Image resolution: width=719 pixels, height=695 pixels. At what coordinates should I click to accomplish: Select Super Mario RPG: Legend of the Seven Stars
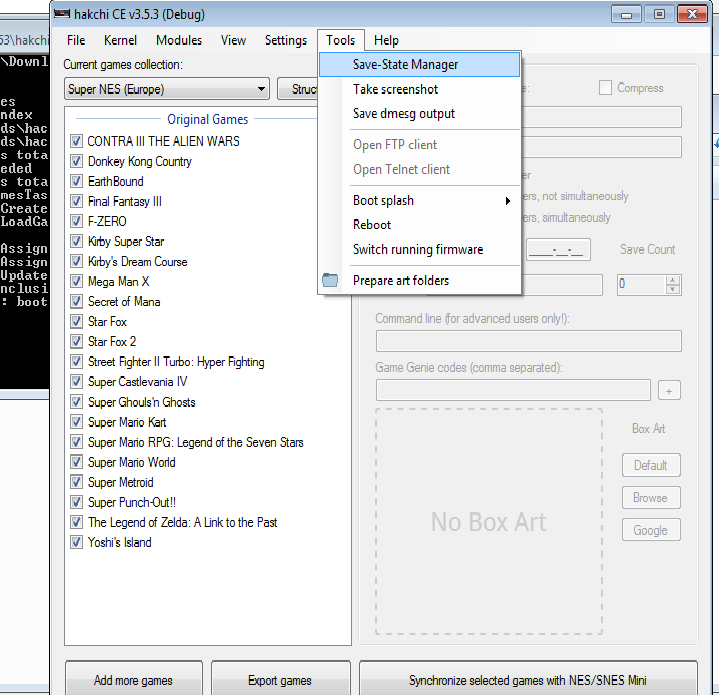[x=196, y=442]
